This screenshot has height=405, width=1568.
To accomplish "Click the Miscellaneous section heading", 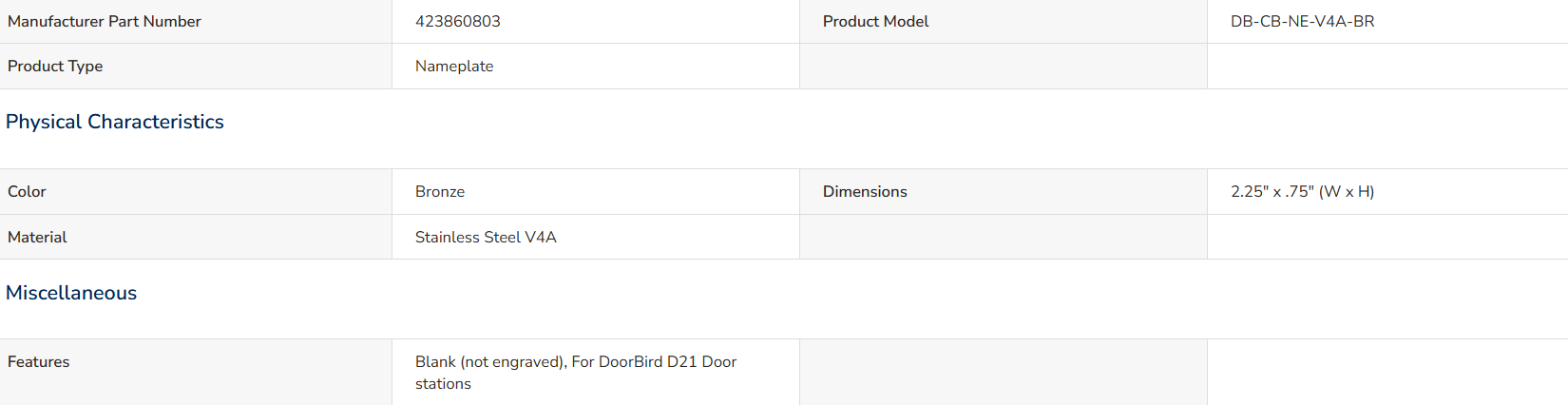I will [x=71, y=293].
